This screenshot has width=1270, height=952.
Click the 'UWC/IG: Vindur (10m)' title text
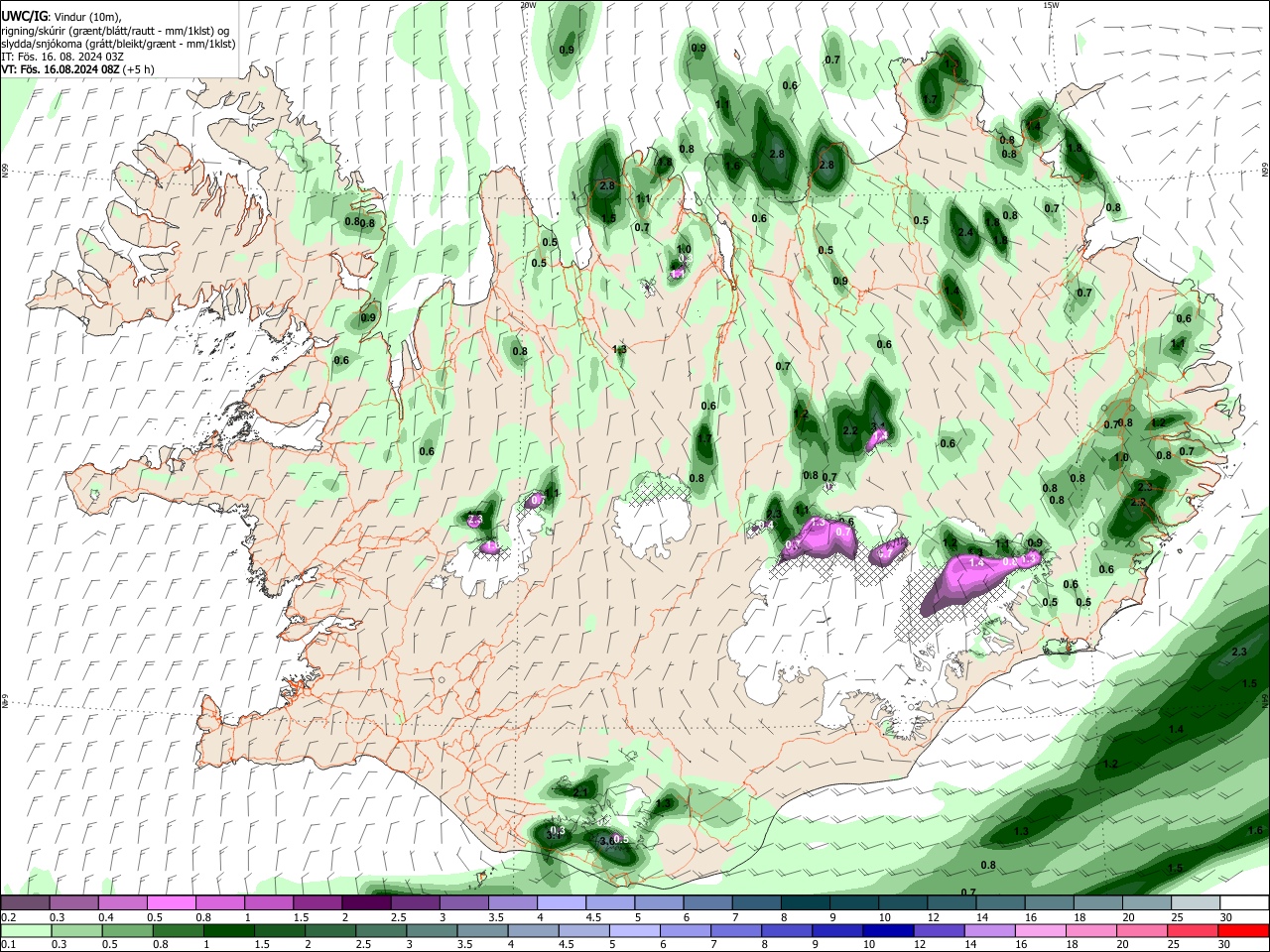61,16
